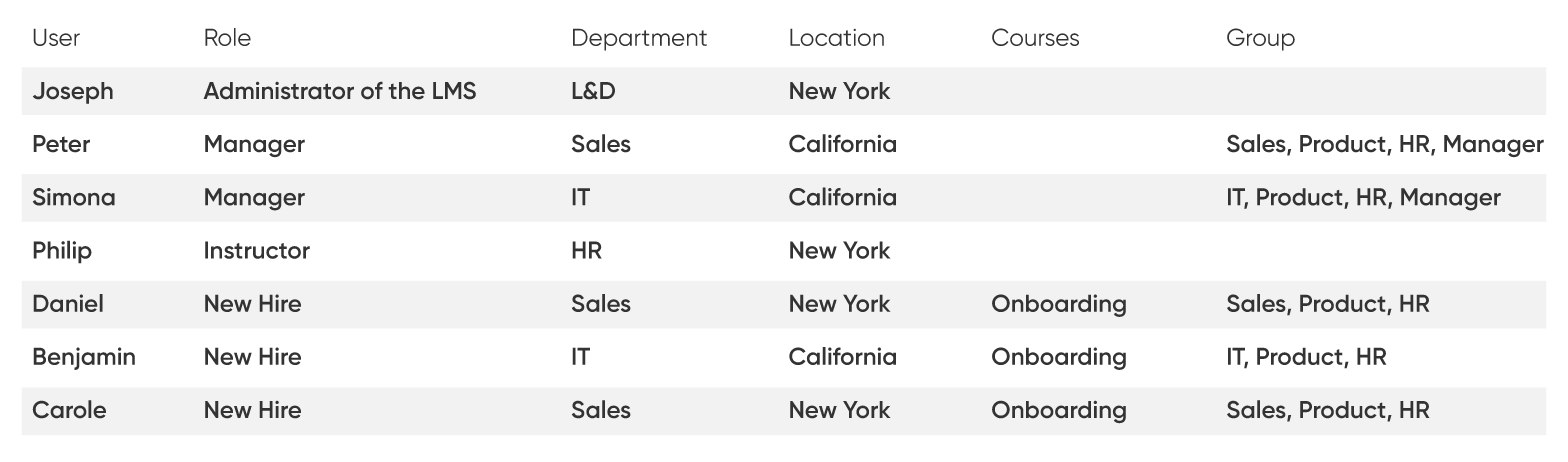The width and height of the screenshot is (1568, 462).
Task: Click Peter's group list ending in Manager
Action: (1385, 145)
